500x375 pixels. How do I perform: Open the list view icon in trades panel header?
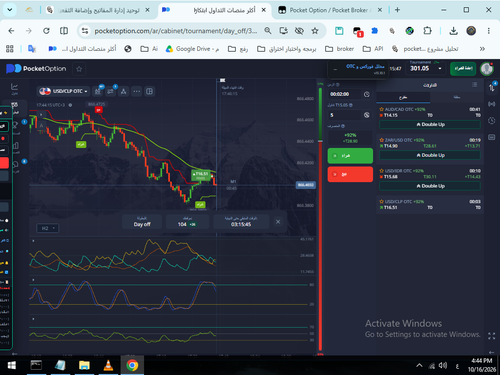click(475, 85)
